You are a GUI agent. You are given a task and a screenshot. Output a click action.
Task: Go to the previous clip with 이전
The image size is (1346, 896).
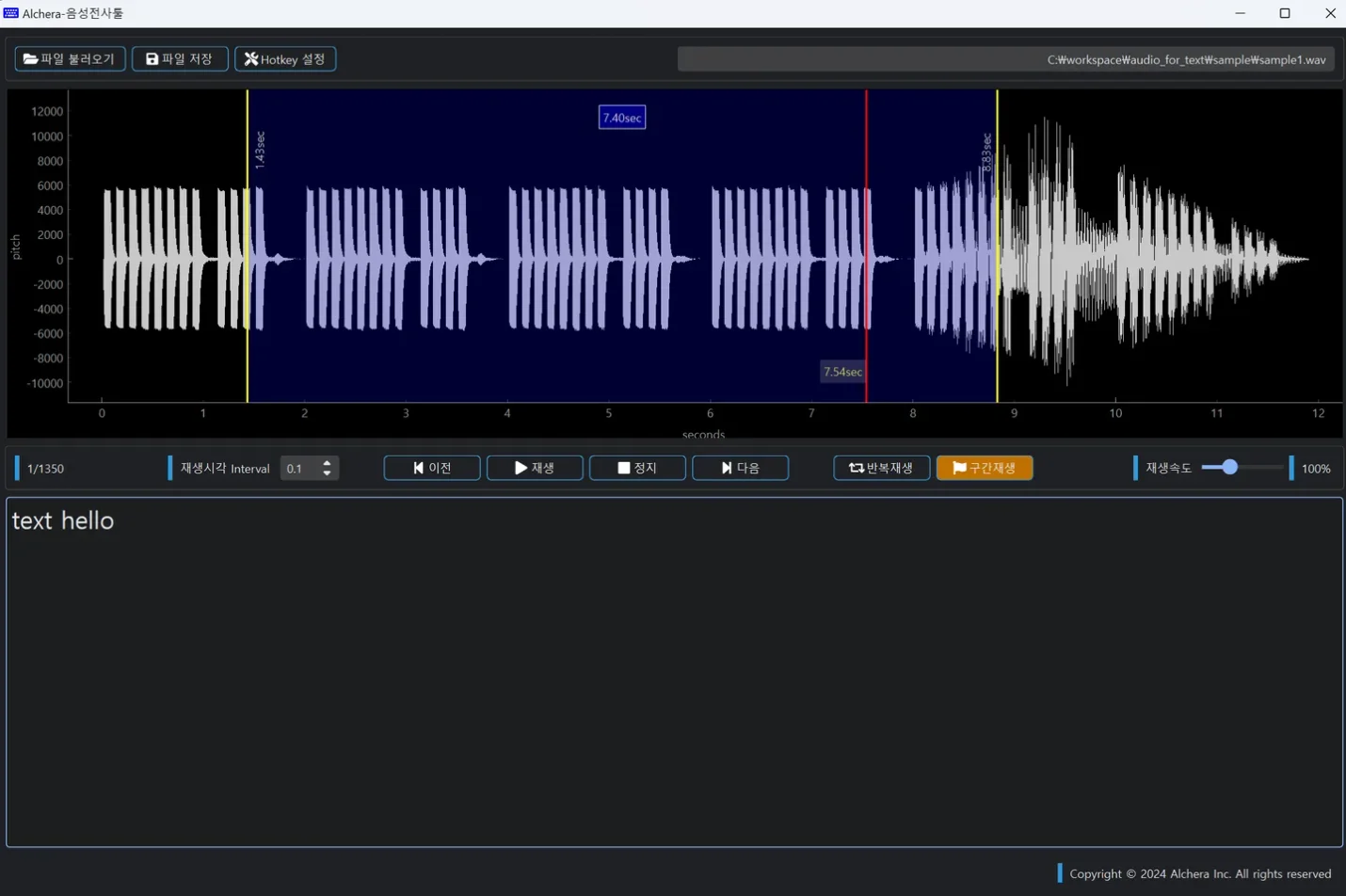(x=432, y=468)
